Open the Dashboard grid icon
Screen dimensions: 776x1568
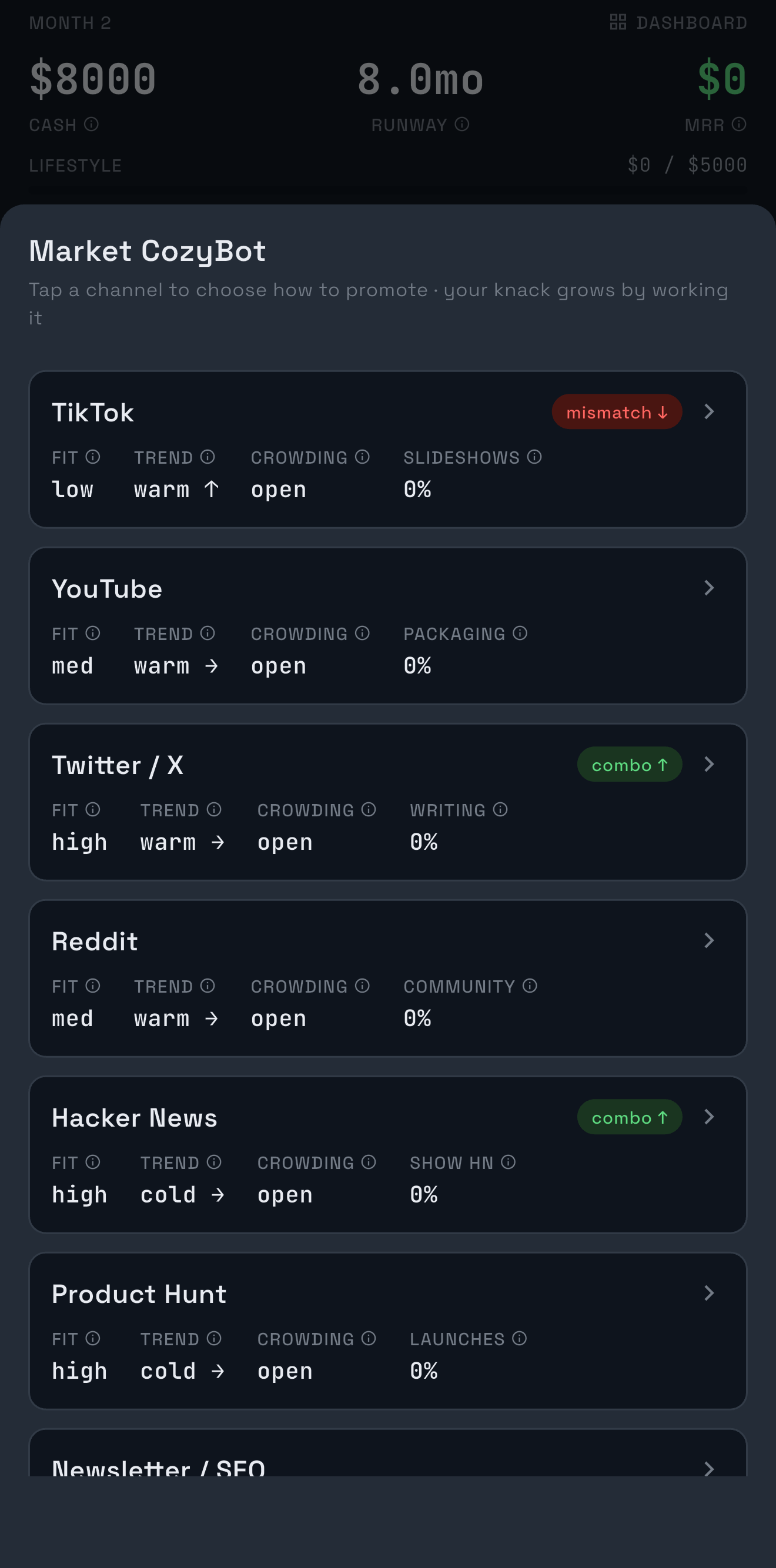coord(618,22)
